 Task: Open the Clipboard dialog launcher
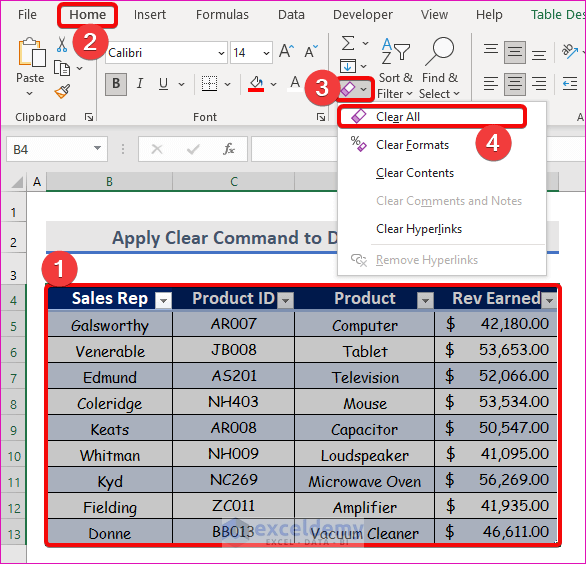[x=89, y=117]
